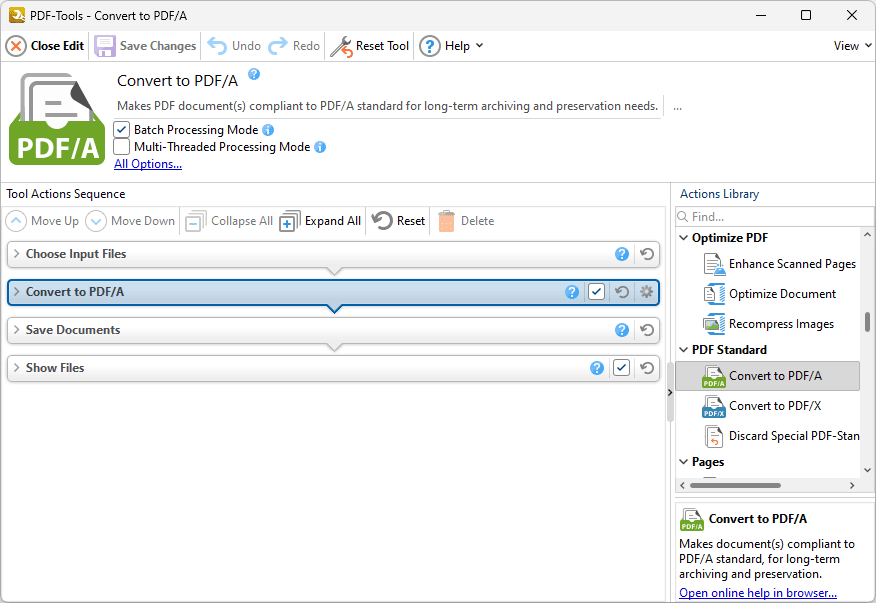Screen dimensions: 876x603
Task: Toggle the Show Files step checkbox
Action: tap(621, 368)
